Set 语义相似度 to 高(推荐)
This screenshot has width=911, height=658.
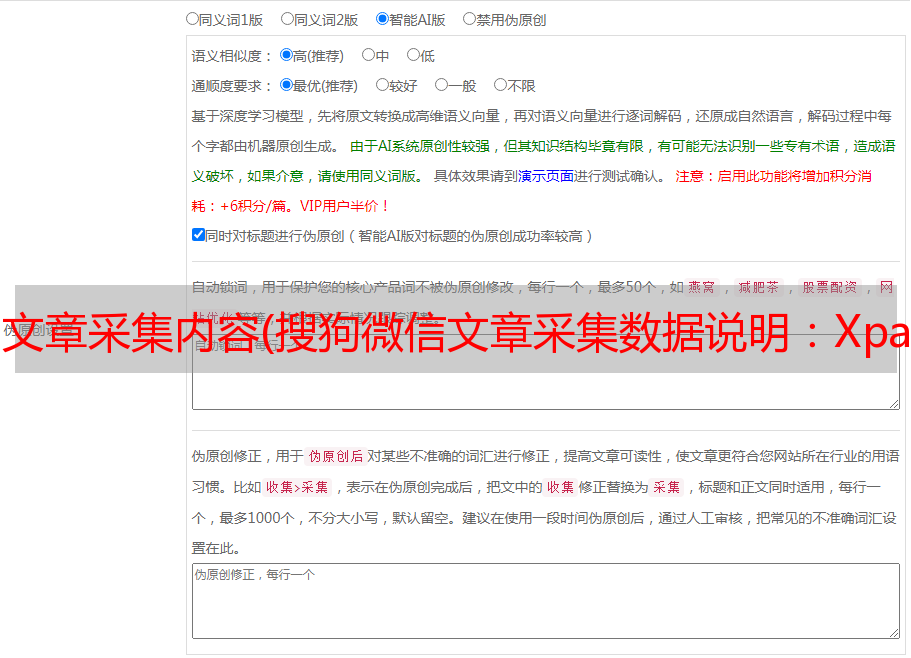point(286,55)
